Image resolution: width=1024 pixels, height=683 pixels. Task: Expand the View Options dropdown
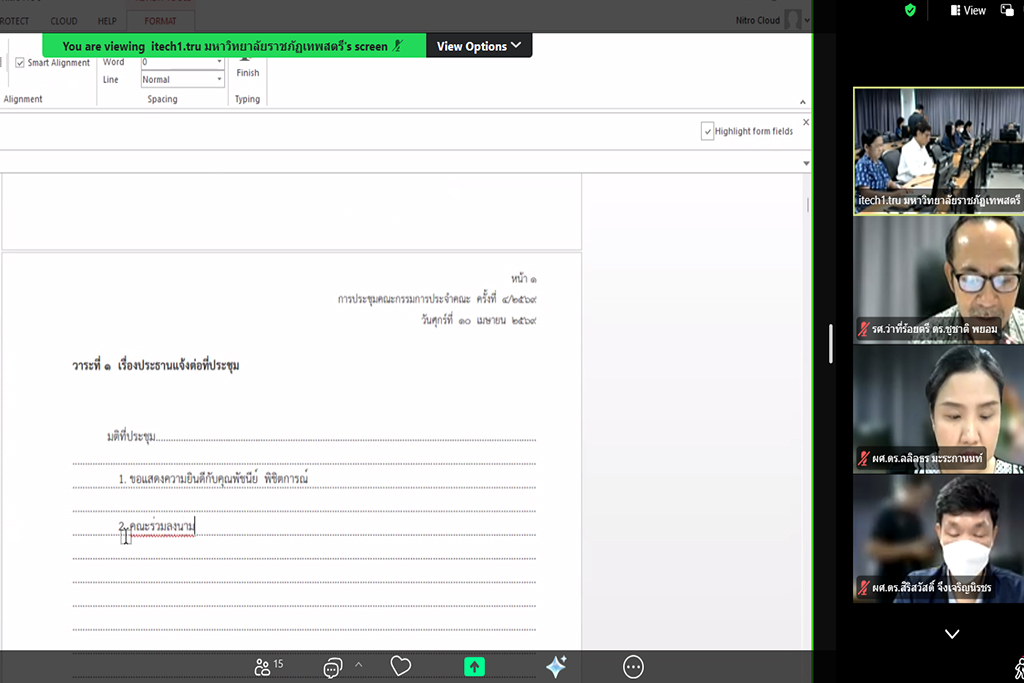479,46
